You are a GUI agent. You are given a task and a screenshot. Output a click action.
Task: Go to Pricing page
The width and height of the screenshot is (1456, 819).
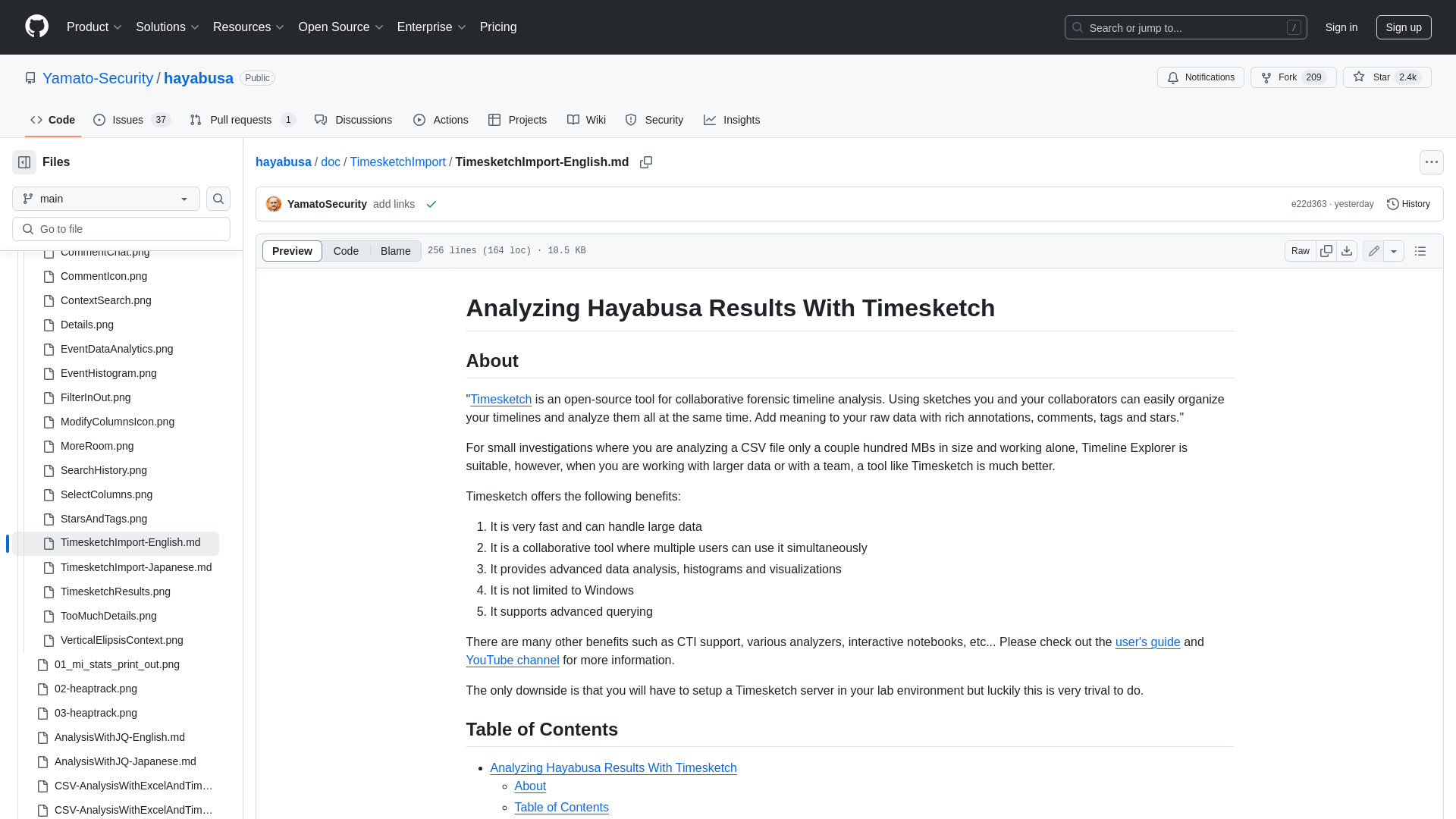click(x=498, y=27)
